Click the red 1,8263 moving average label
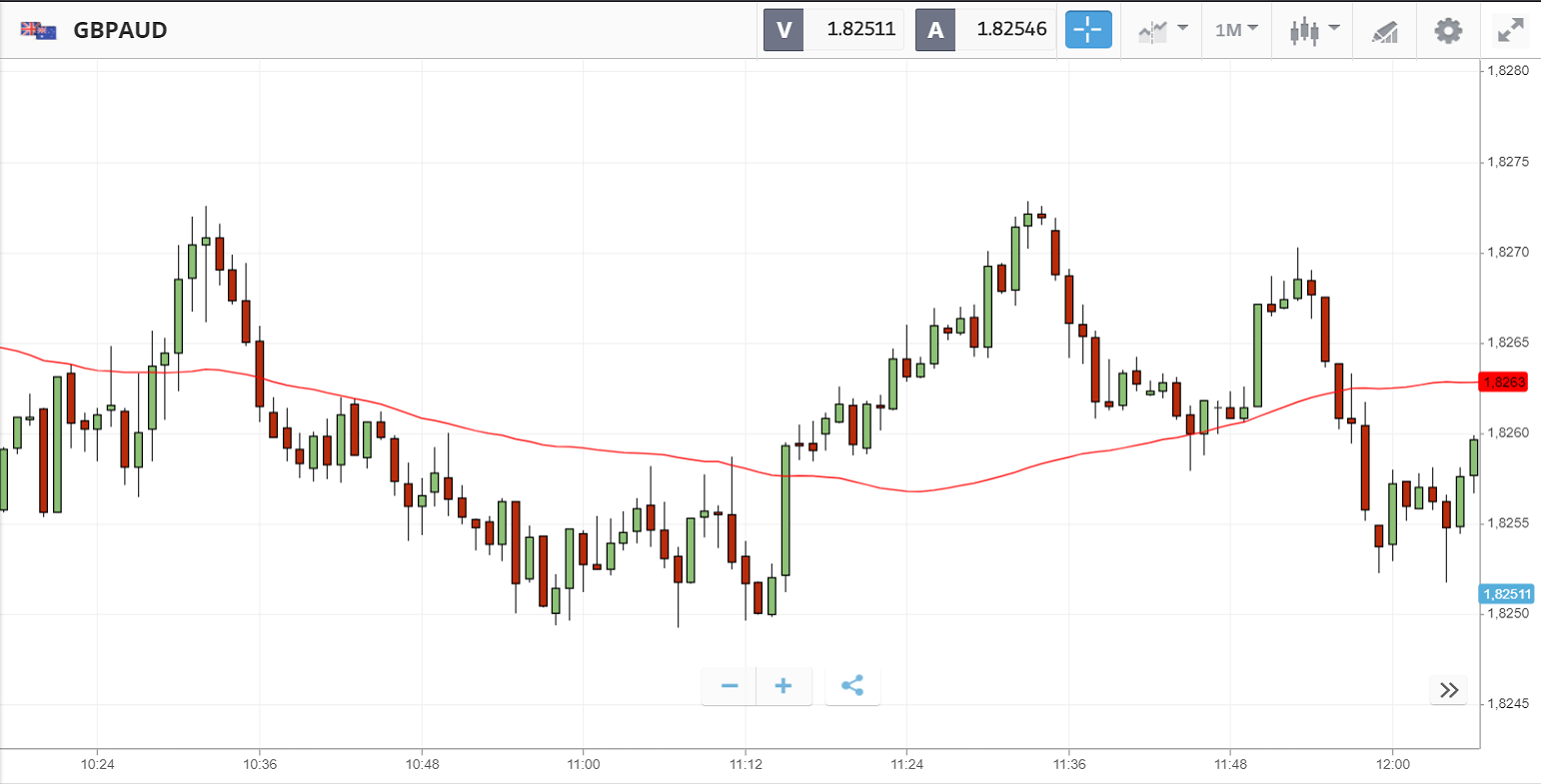Screen dimensions: 1541x784 pos(1504,382)
